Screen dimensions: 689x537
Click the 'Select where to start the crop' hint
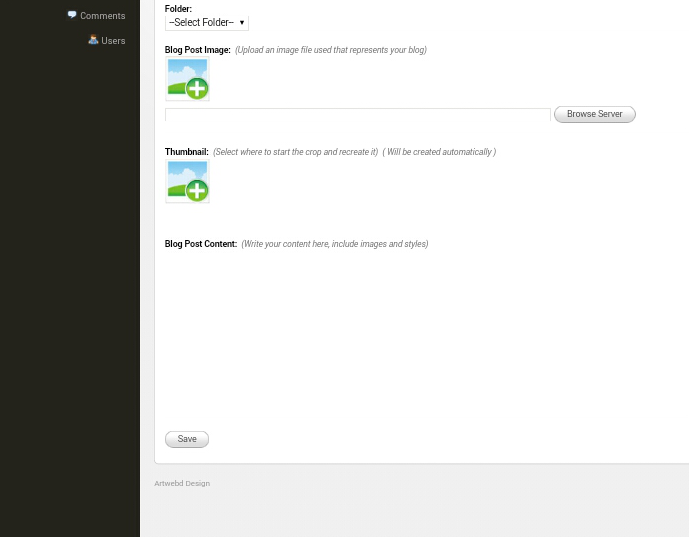pos(295,152)
